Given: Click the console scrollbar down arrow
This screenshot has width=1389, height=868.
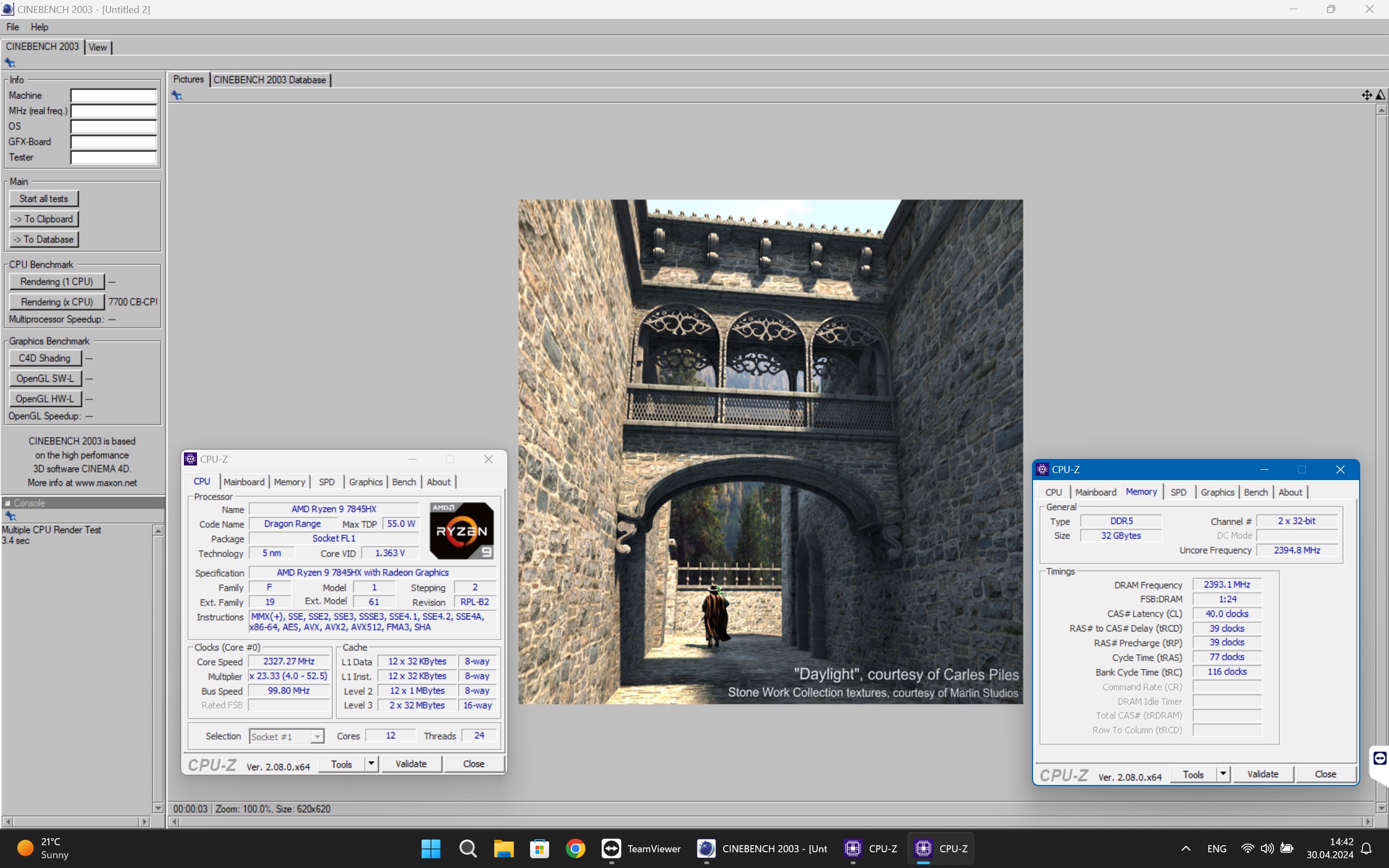Looking at the screenshot, I should click(158, 808).
